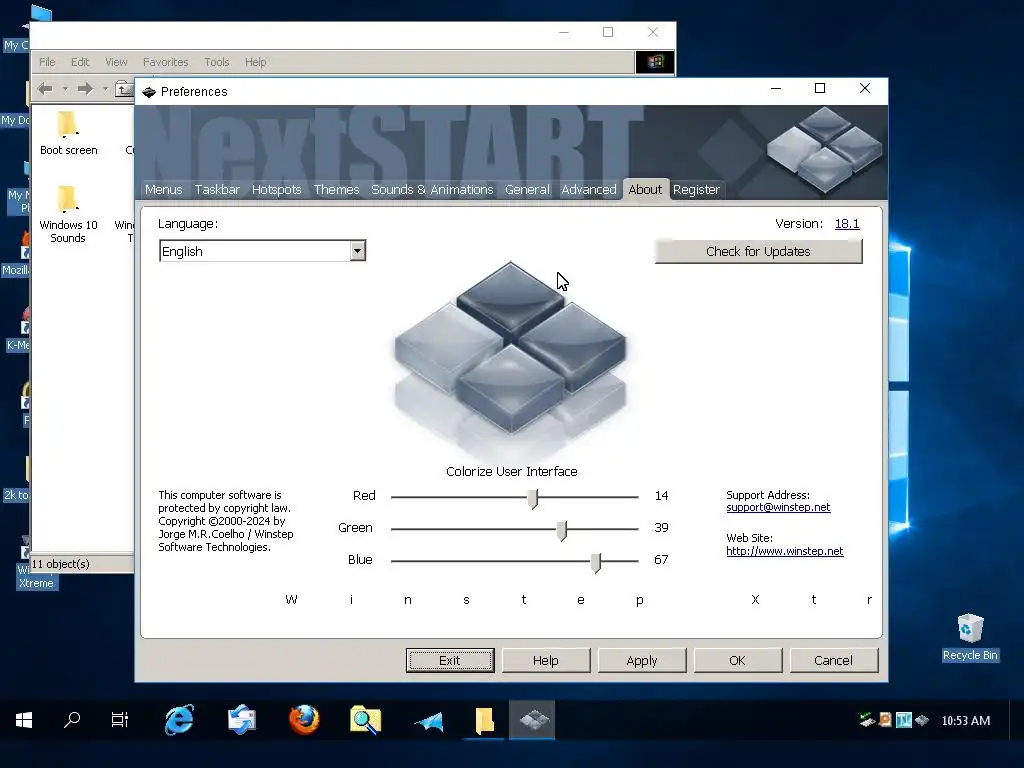Click the OK button

coord(737,660)
